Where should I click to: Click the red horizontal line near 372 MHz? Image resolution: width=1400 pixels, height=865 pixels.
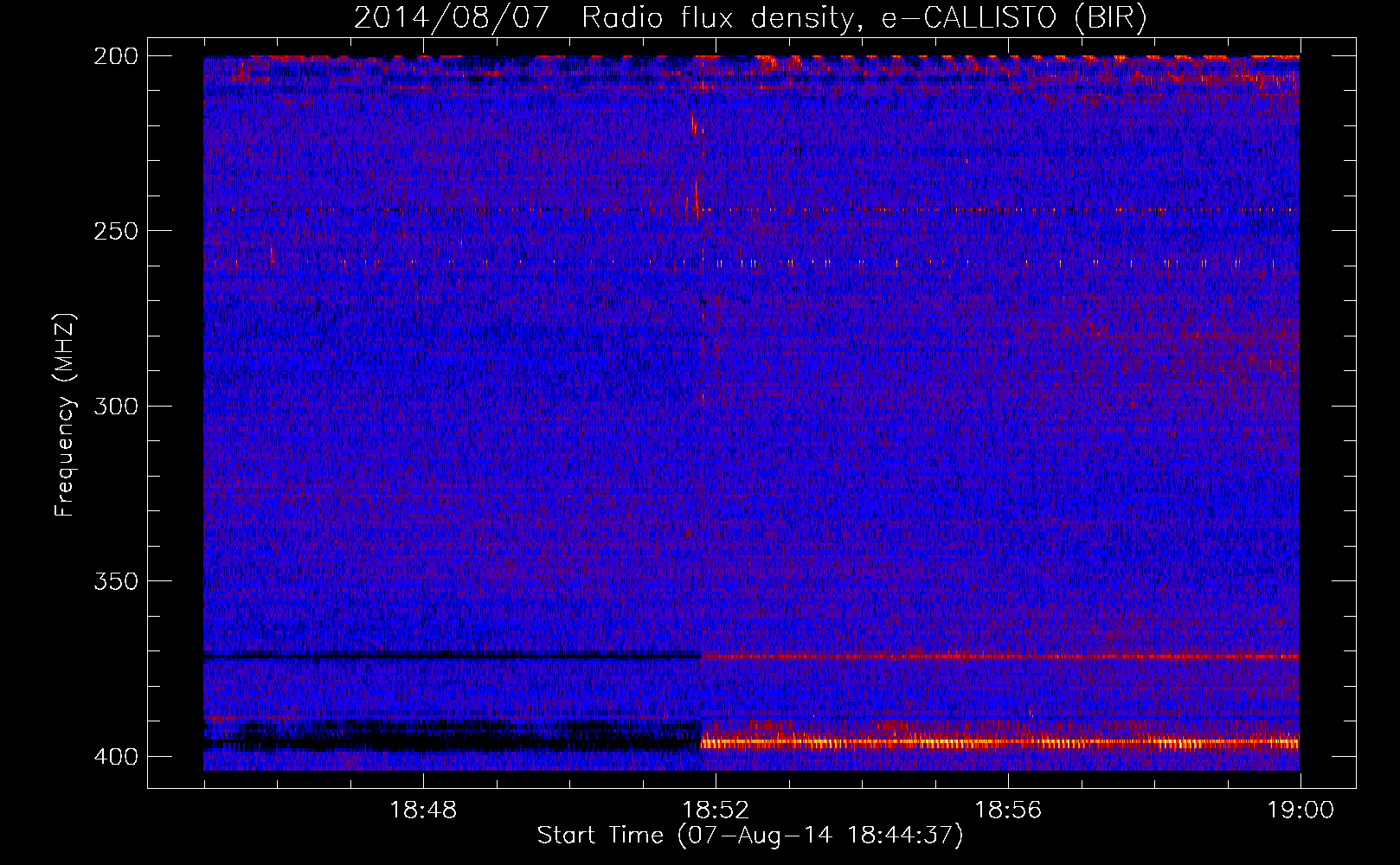tap(999, 657)
